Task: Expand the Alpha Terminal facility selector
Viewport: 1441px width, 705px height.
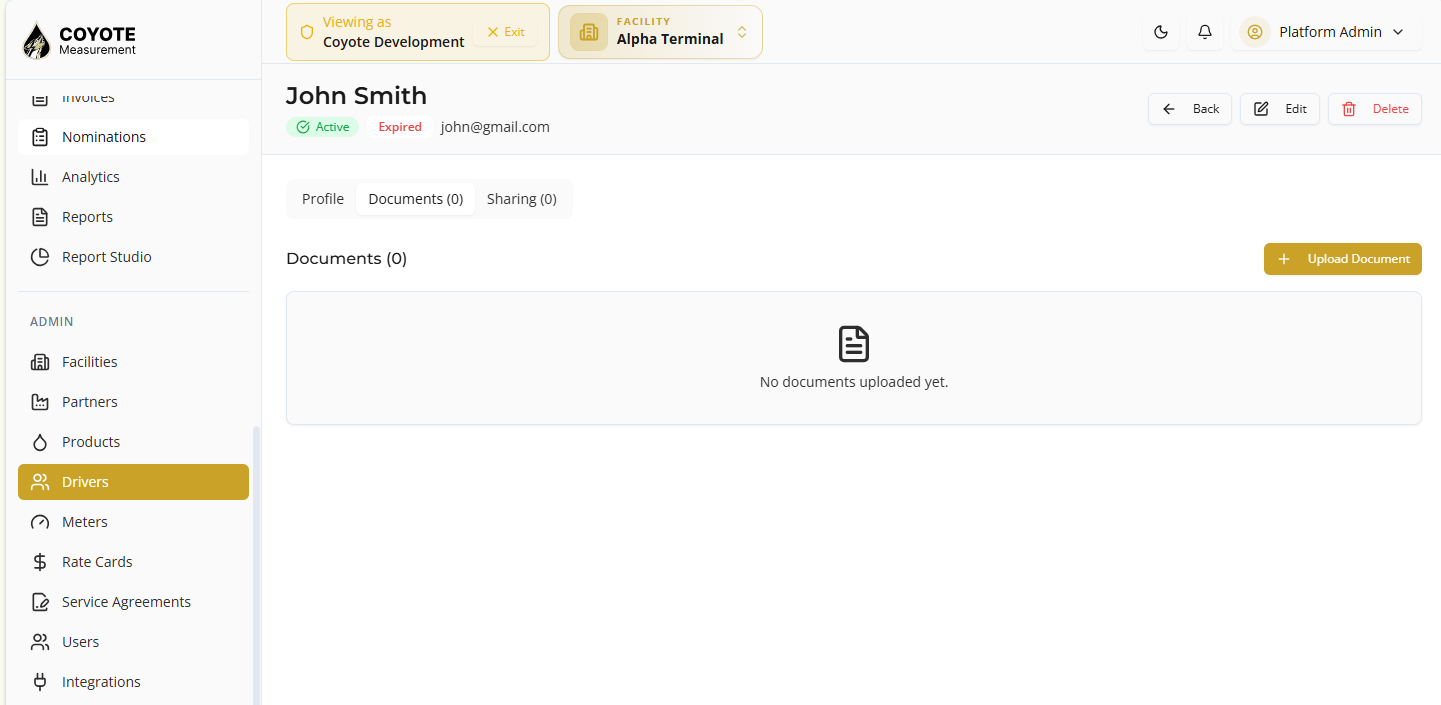Action: tap(660, 32)
